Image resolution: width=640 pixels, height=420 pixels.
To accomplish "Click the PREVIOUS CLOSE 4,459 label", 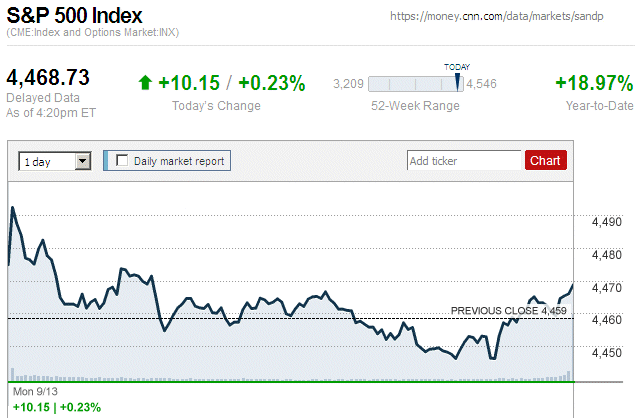I will click(509, 311).
